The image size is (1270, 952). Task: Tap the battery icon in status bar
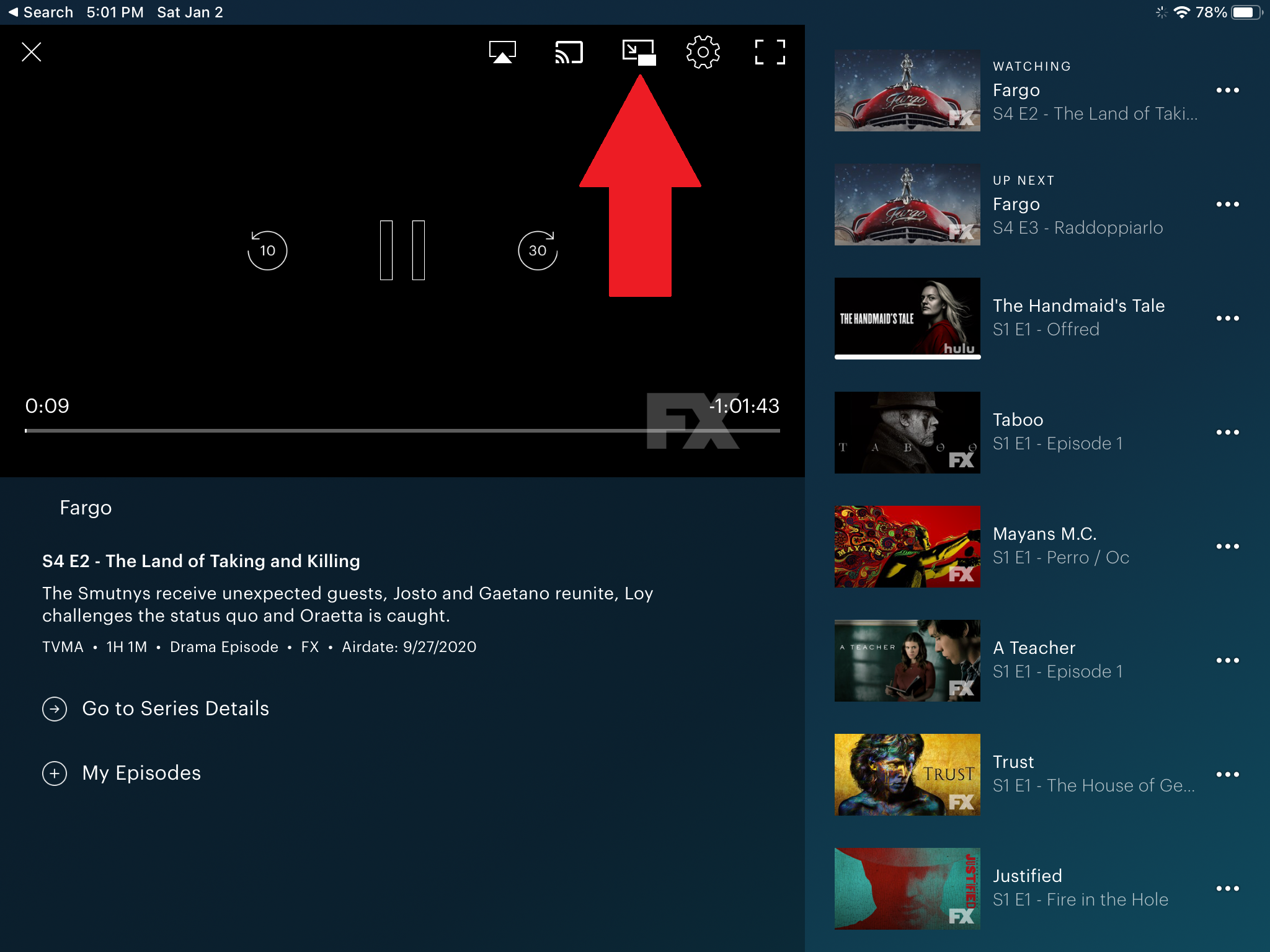[x=1247, y=12]
